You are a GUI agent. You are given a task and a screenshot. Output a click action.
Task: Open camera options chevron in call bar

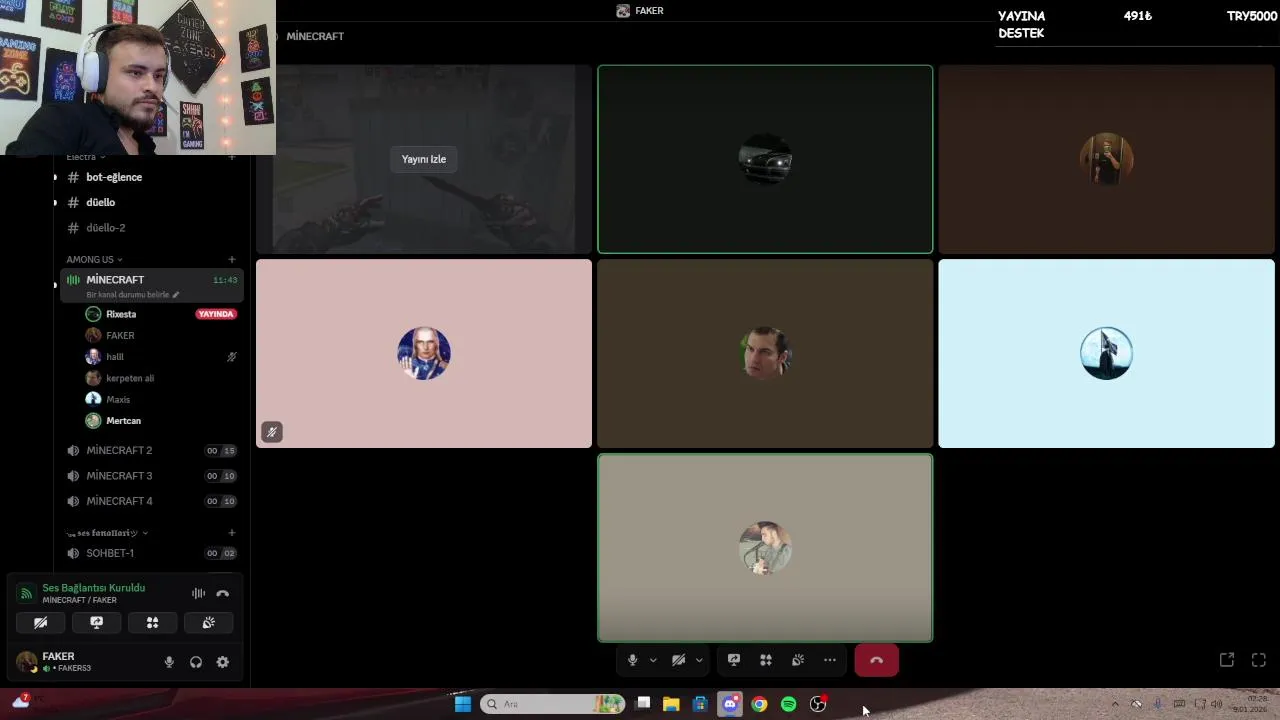pos(699,660)
